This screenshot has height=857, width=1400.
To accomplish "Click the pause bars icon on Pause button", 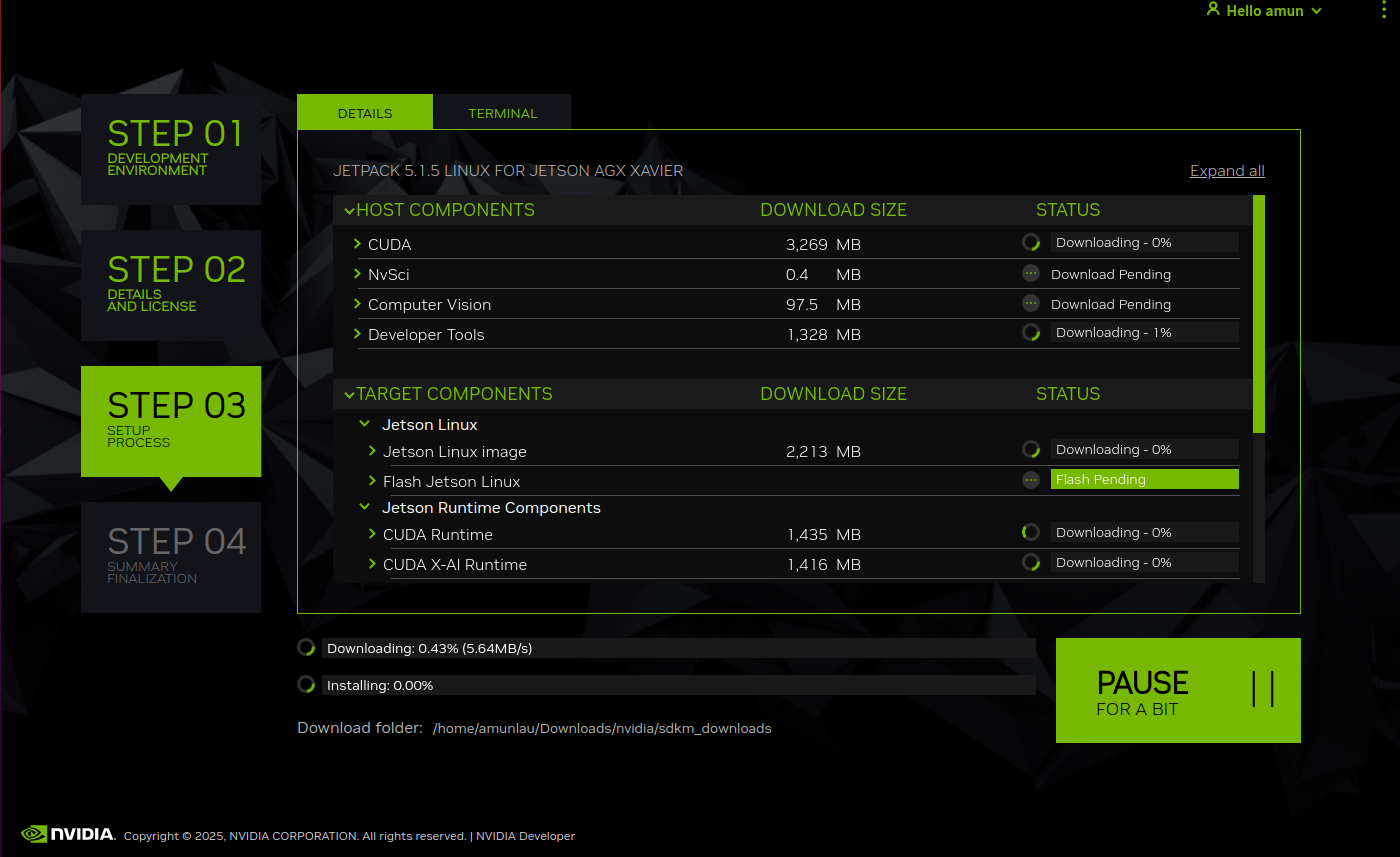I will 1263,689.
